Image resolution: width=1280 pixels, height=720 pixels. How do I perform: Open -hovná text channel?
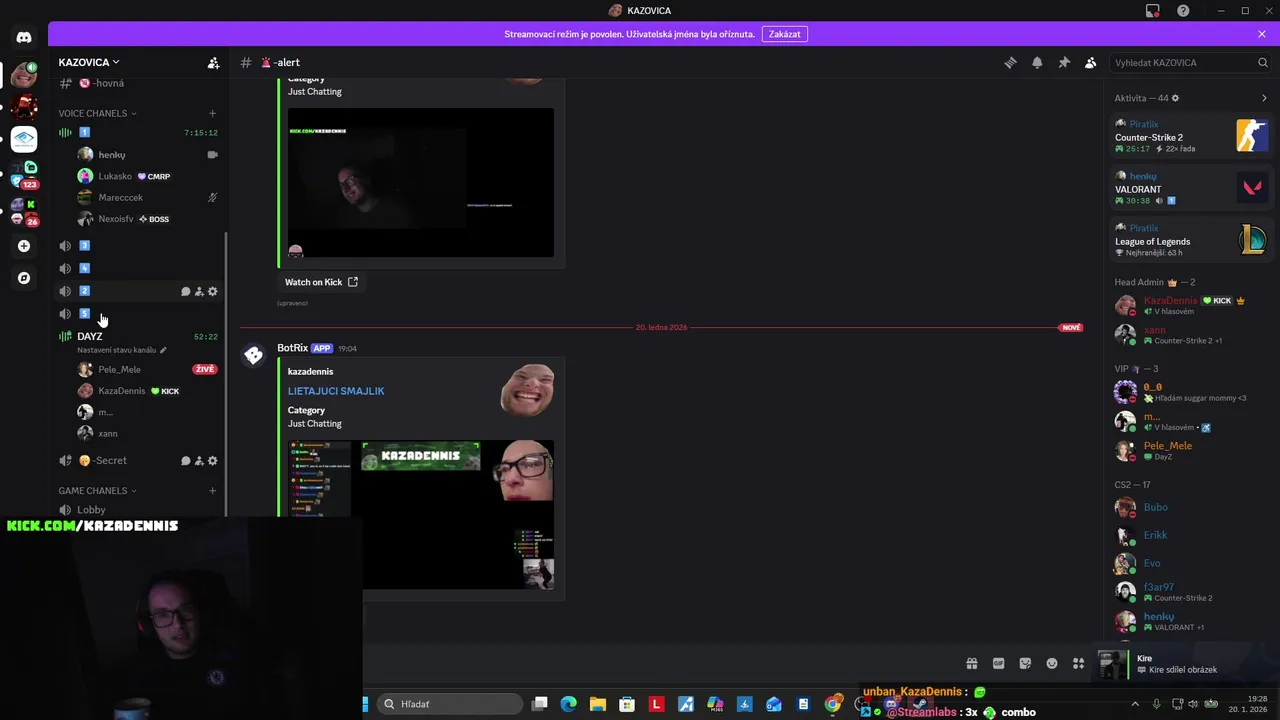pos(138,84)
